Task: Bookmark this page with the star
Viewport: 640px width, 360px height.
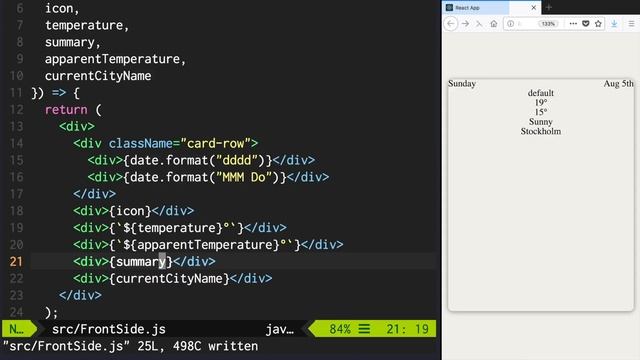Action: pos(598,24)
